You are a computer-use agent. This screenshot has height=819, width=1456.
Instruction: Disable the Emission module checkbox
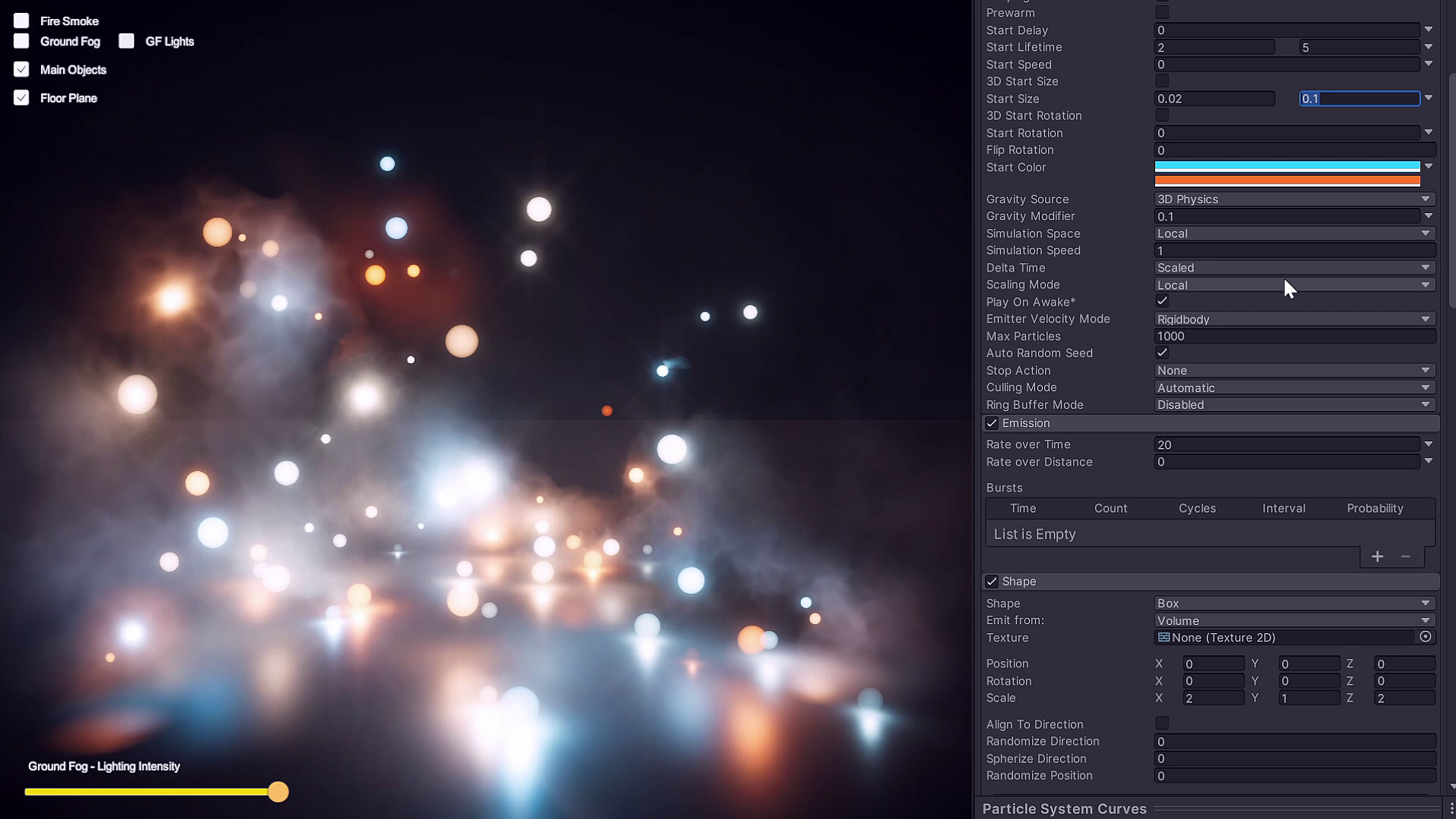(x=992, y=423)
